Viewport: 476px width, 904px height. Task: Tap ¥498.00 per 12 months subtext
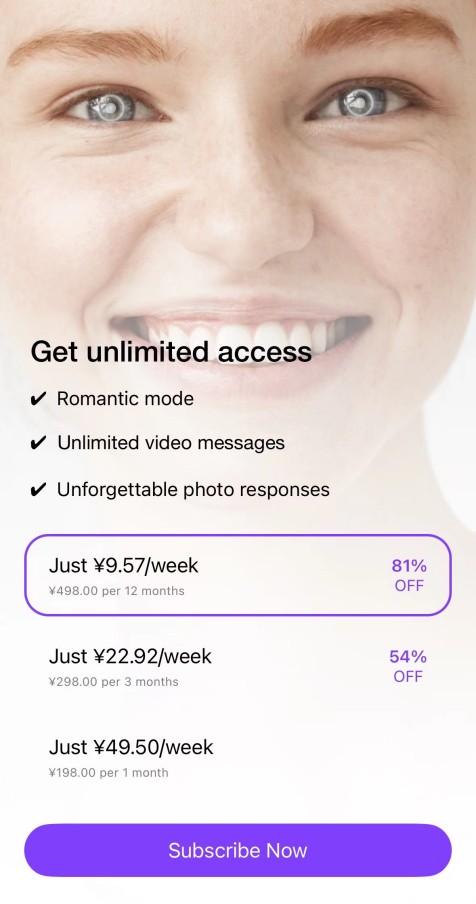[x=116, y=591]
